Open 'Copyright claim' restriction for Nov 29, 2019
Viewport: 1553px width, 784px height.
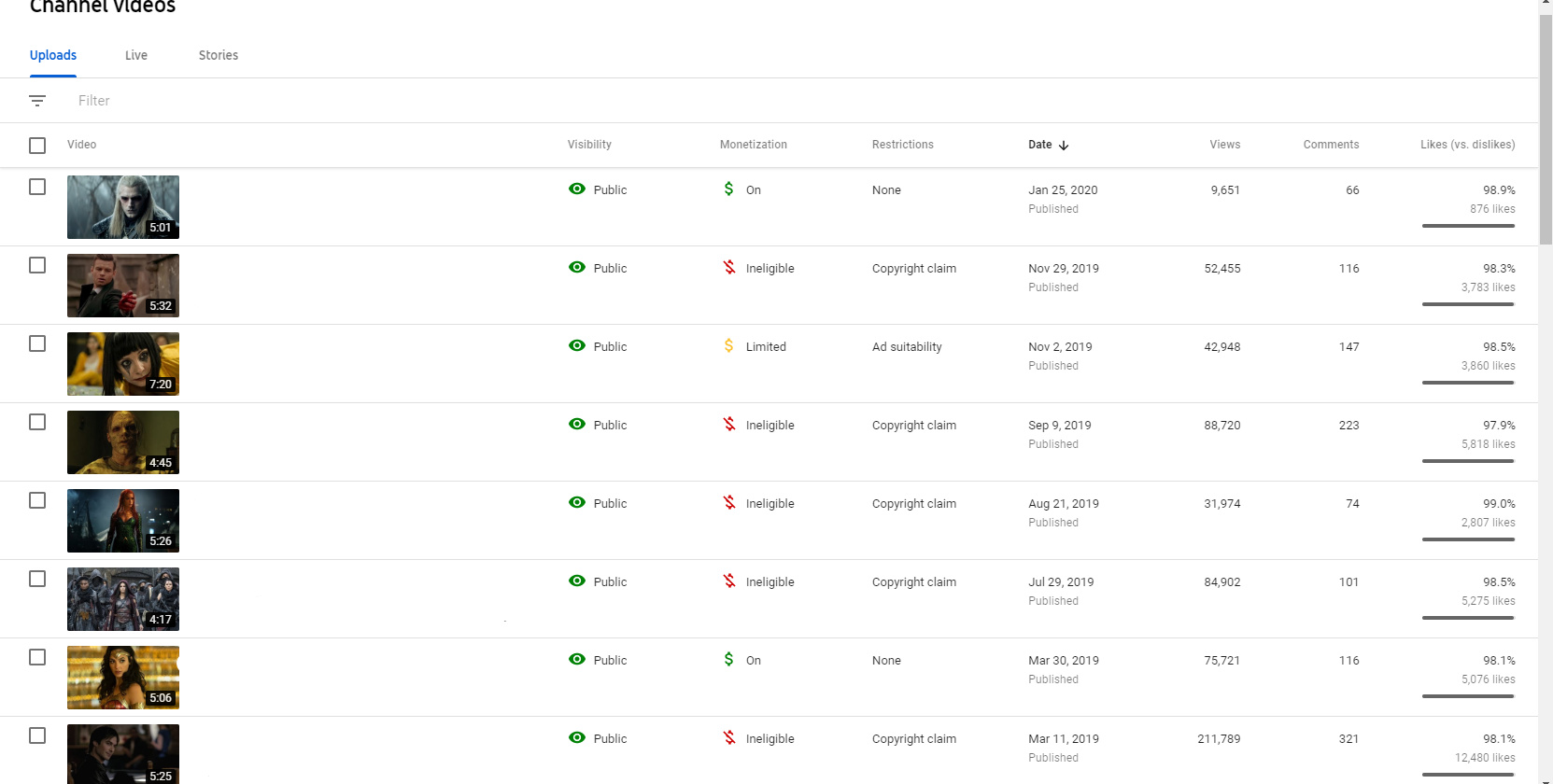pyautogui.click(x=914, y=268)
